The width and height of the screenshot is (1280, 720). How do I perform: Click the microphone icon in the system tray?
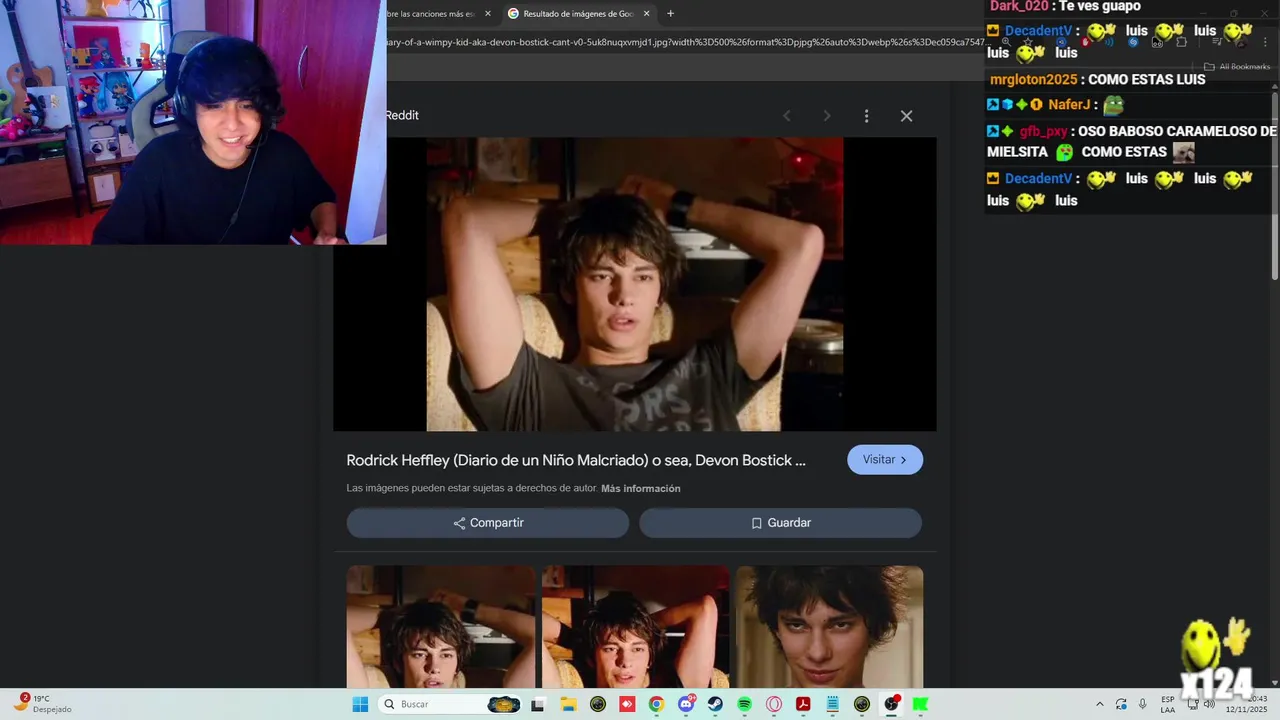pos(1142,704)
